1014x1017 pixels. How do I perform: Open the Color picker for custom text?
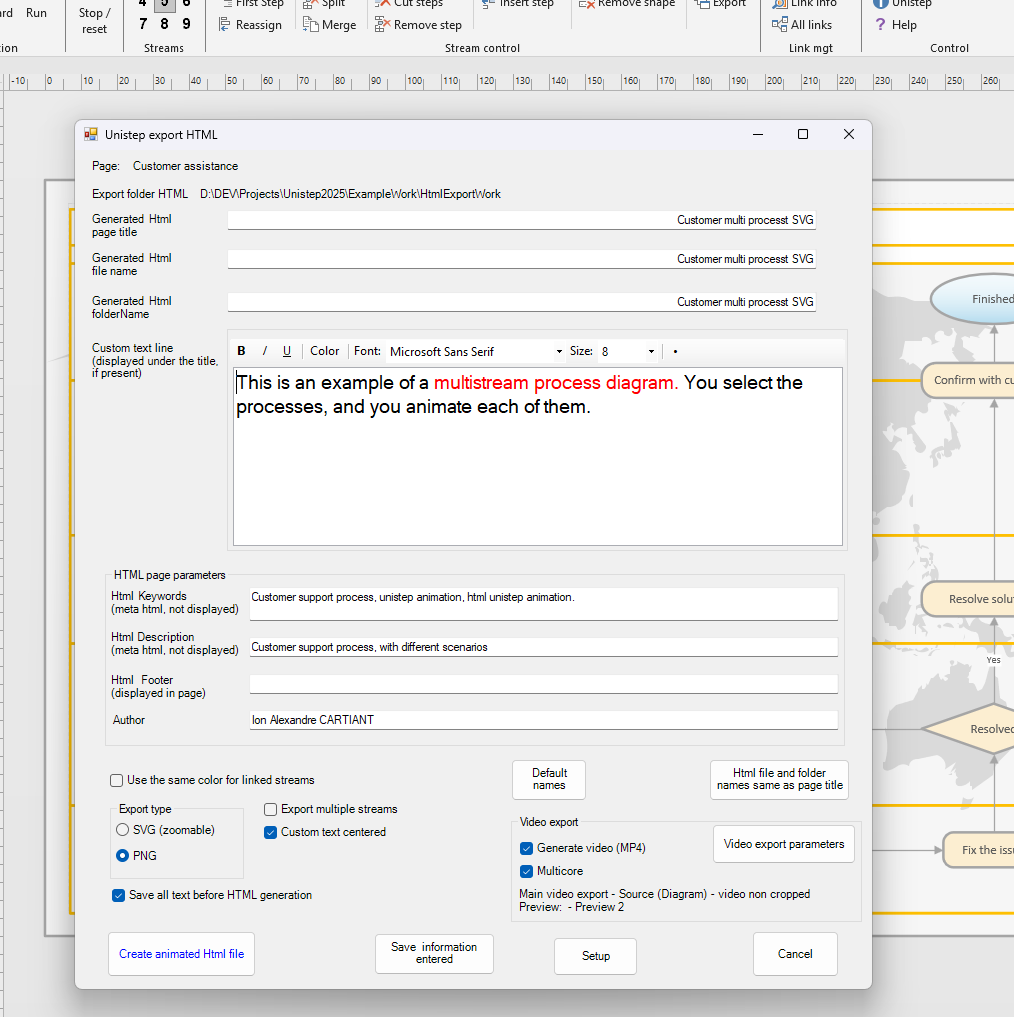pyautogui.click(x=324, y=351)
